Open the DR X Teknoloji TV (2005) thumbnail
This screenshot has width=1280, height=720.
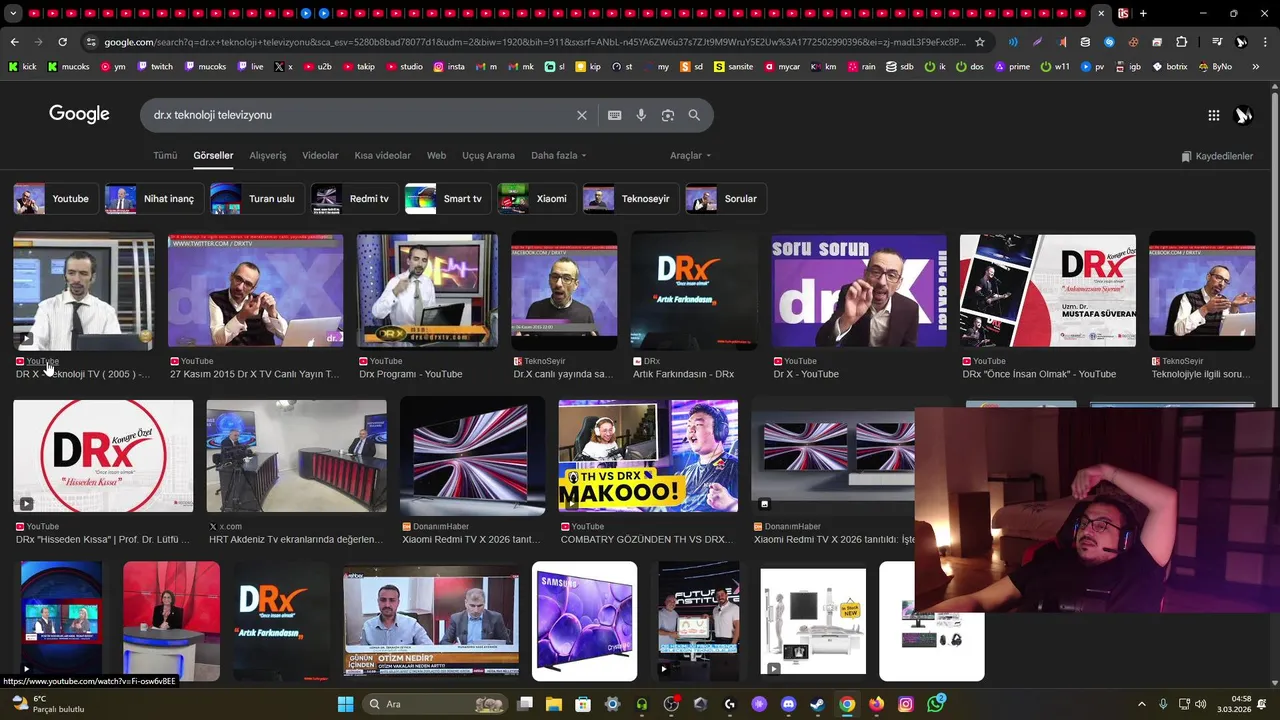[84, 291]
